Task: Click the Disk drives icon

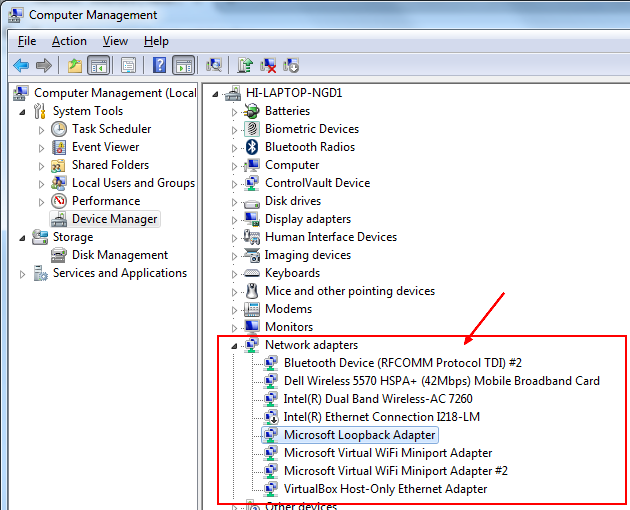Action: [x=252, y=203]
